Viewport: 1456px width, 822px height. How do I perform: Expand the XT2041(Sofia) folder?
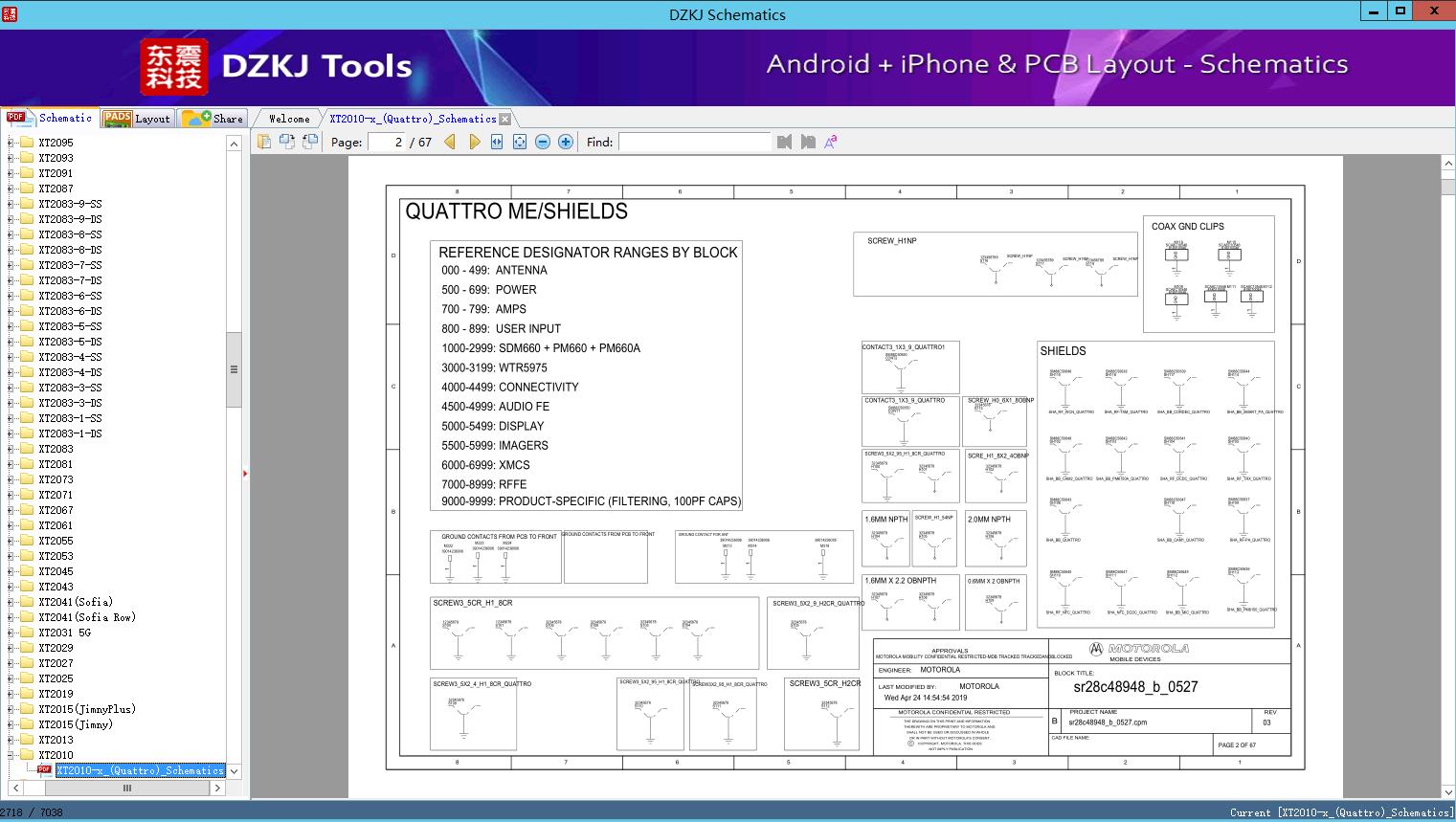pos(11,602)
